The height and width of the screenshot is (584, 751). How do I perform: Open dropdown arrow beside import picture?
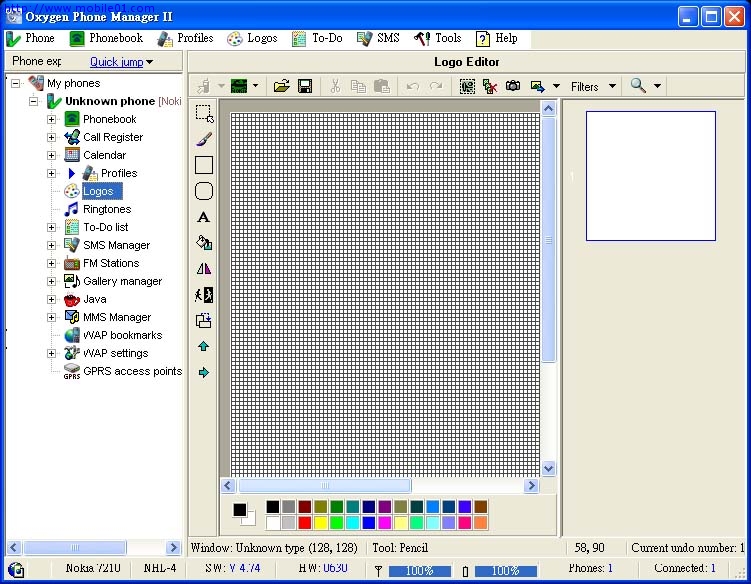coord(556,86)
